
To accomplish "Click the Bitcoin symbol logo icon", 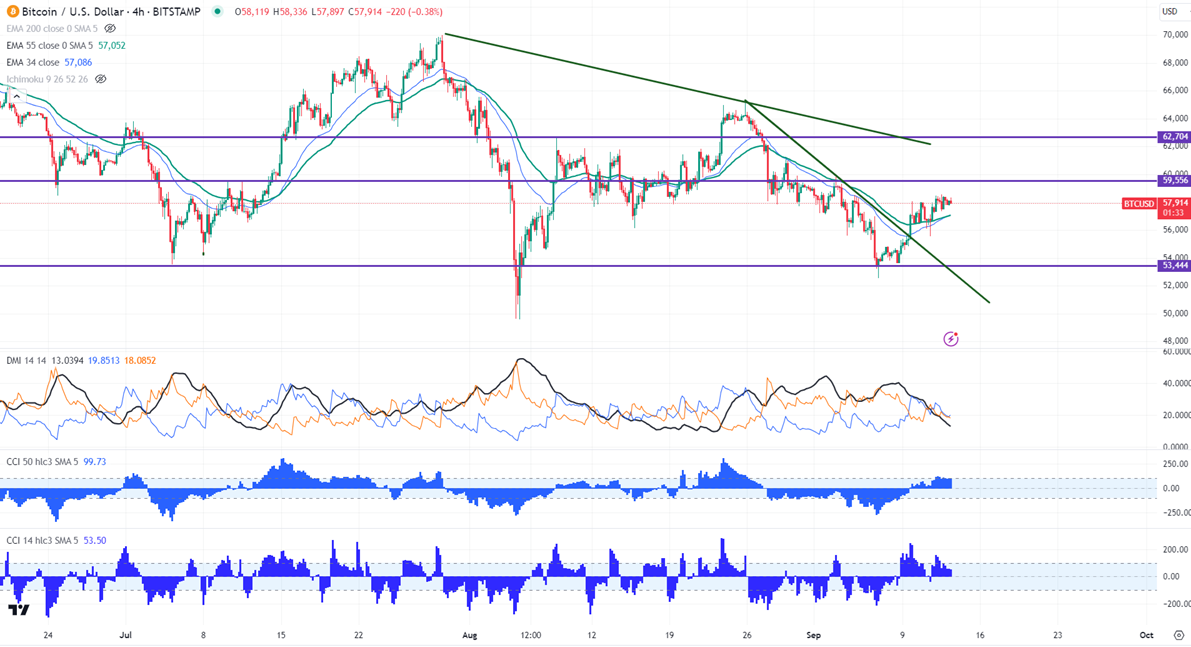I will click(x=12, y=12).
